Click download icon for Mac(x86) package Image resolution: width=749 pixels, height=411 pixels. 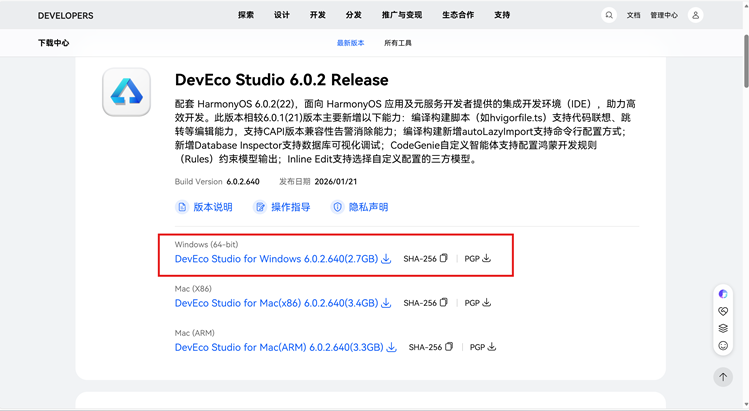[386, 303]
